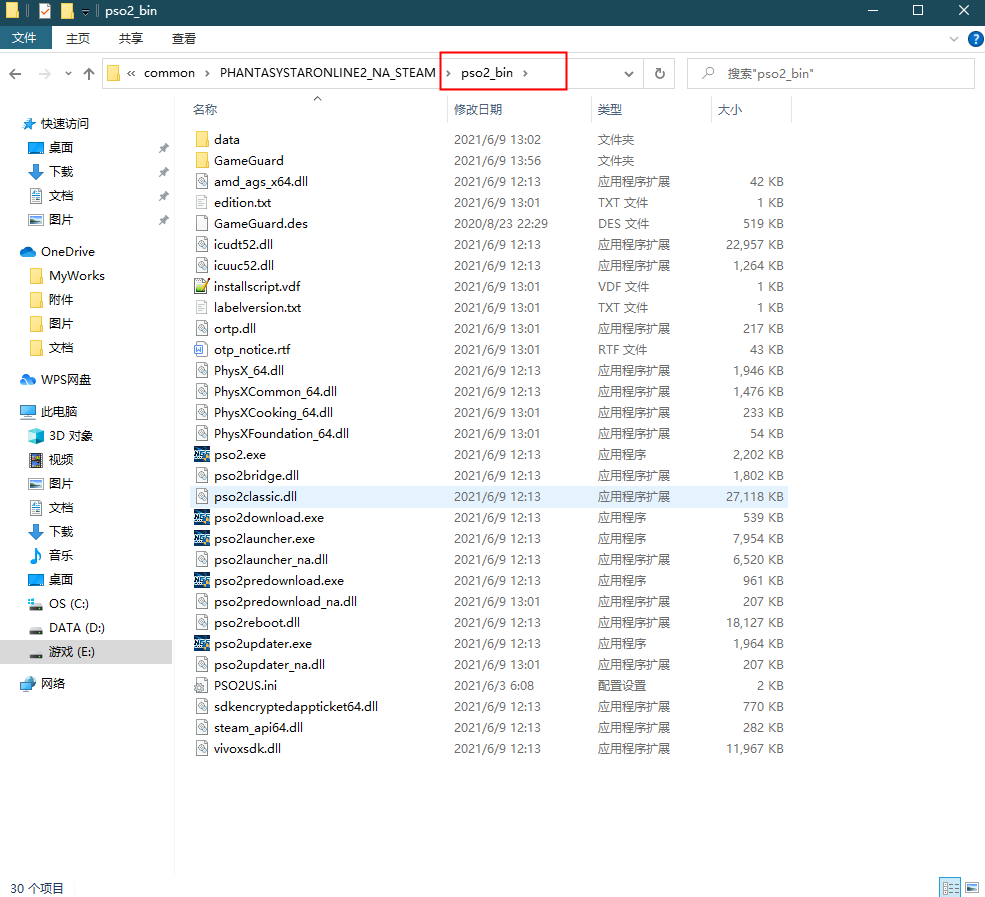Image resolution: width=985 pixels, height=897 pixels.
Task: Select the vivoxsdk.dll file name
Action: [247, 749]
